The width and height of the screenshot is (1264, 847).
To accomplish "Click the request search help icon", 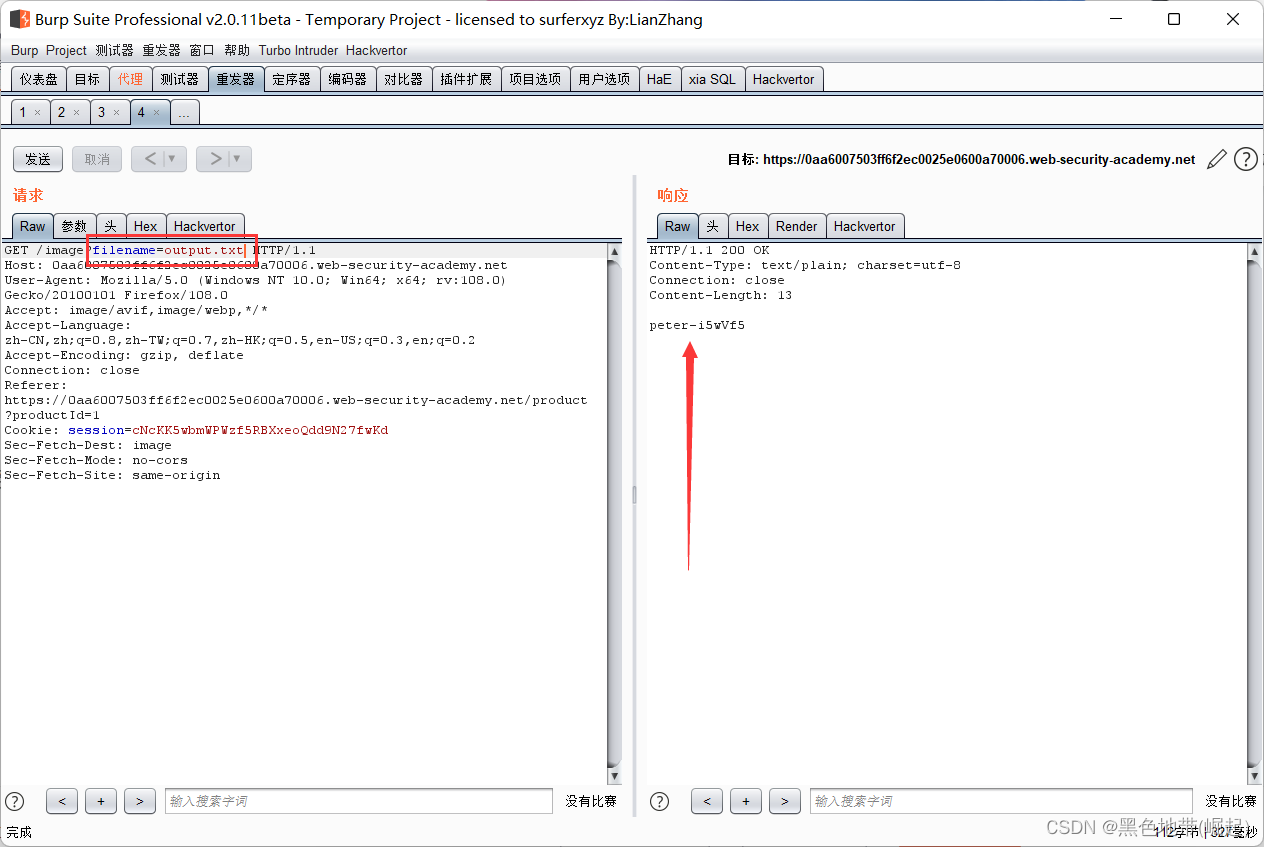I will click(15, 801).
